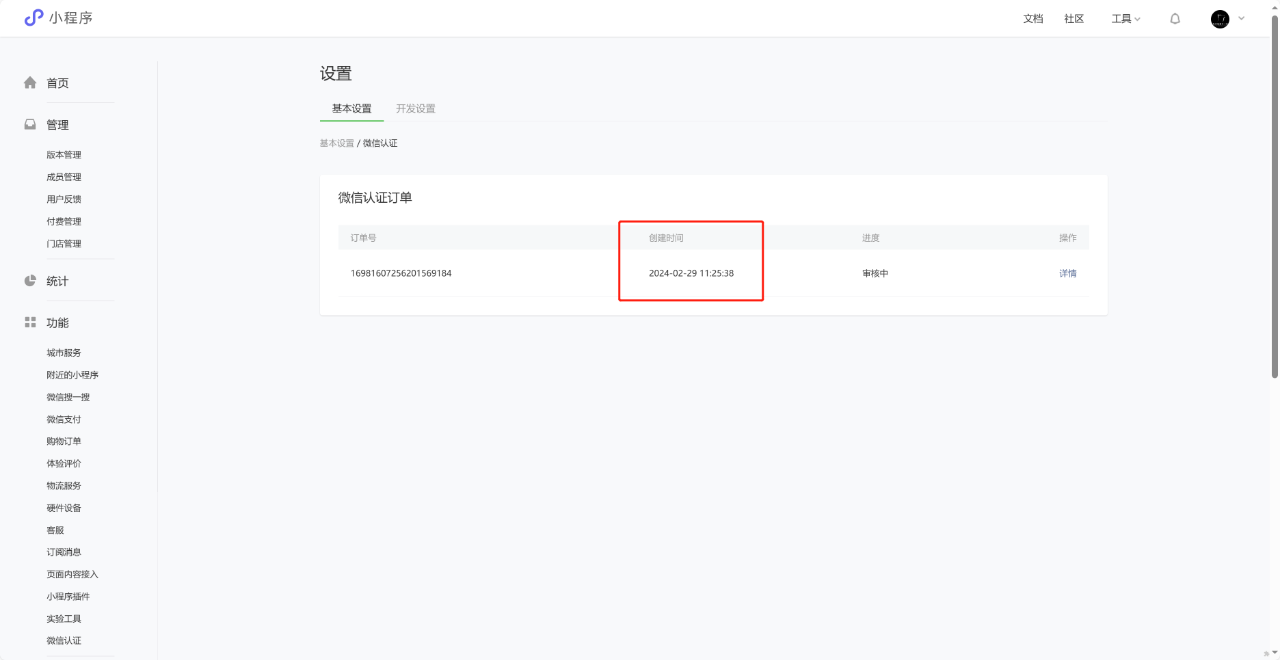Click the account avatar icon
Viewport: 1280px width, 660px height.
(1220, 19)
